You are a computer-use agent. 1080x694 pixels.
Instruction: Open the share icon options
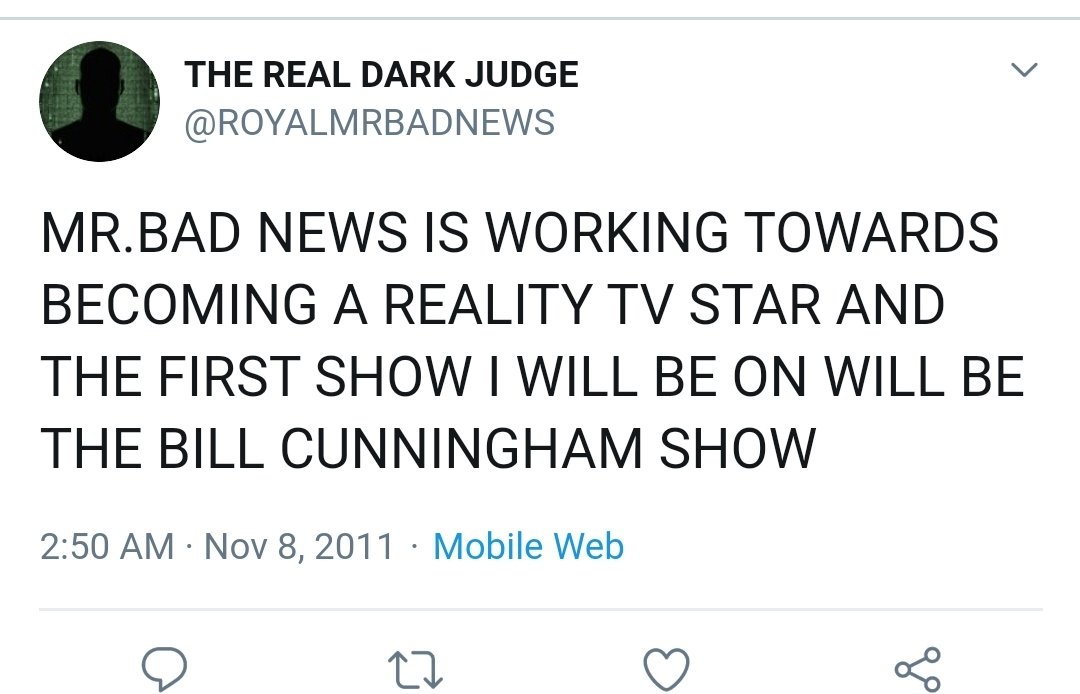pyautogui.click(x=917, y=669)
